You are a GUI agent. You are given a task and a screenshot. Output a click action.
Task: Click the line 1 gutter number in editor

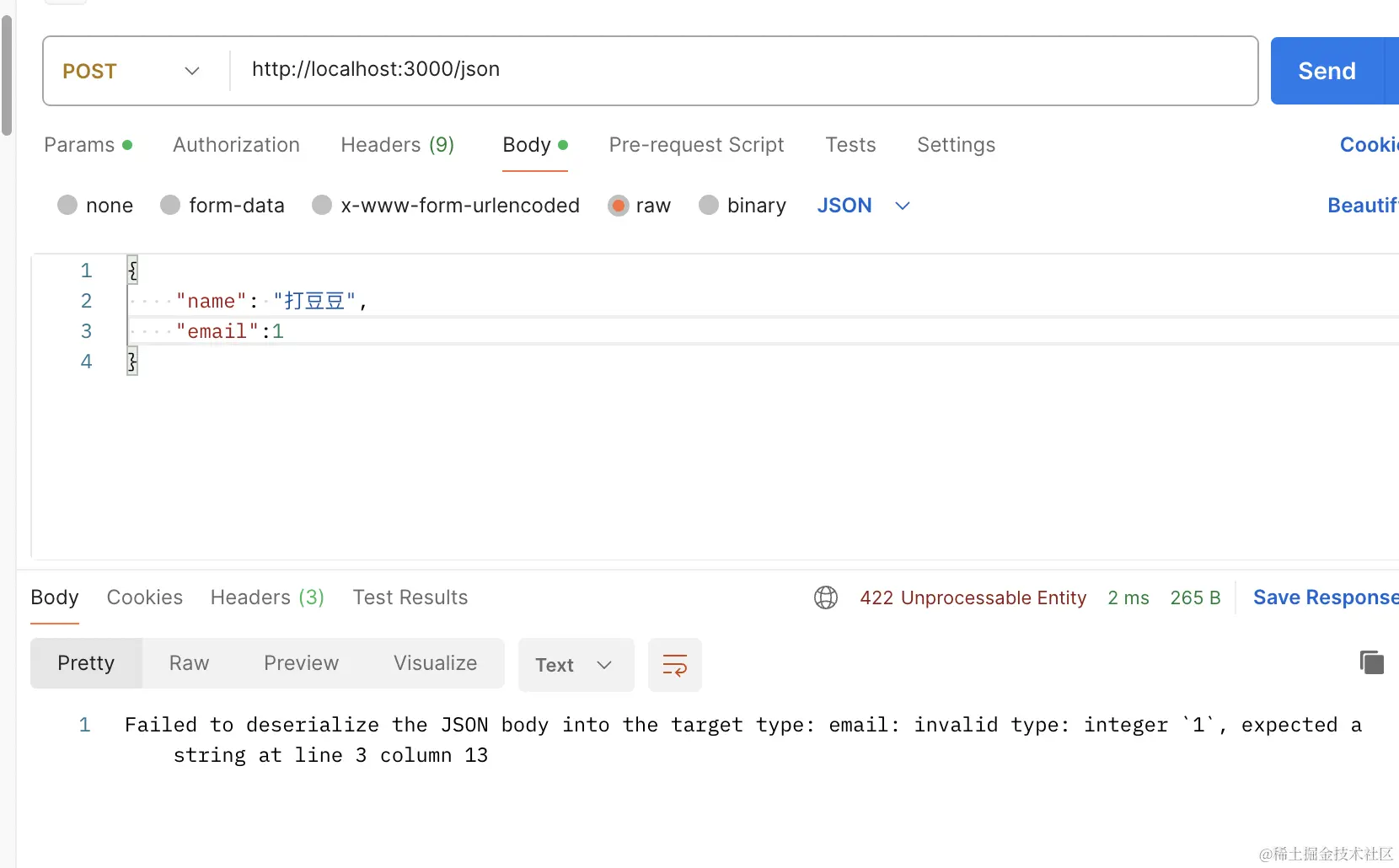(x=85, y=271)
